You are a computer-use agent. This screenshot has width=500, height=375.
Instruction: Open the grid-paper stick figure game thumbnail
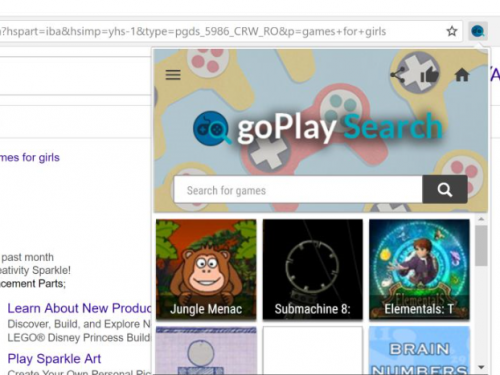[206, 350]
